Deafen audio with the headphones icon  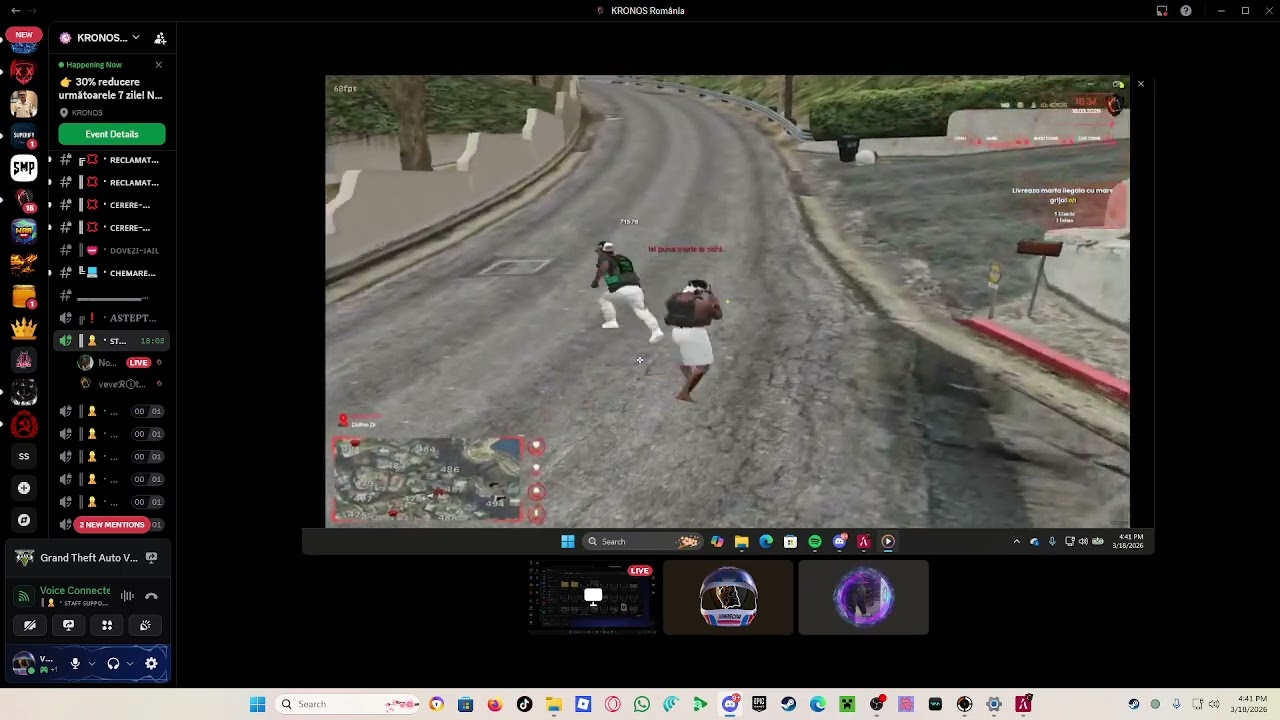click(113, 663)
